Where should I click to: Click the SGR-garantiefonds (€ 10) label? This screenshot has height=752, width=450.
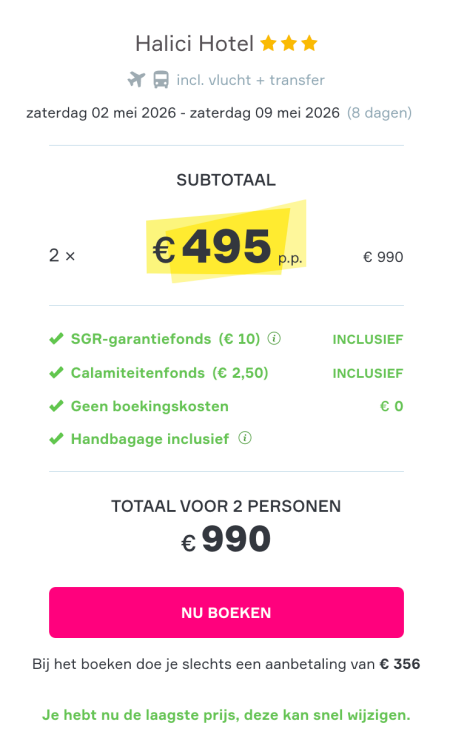point(166,339)
